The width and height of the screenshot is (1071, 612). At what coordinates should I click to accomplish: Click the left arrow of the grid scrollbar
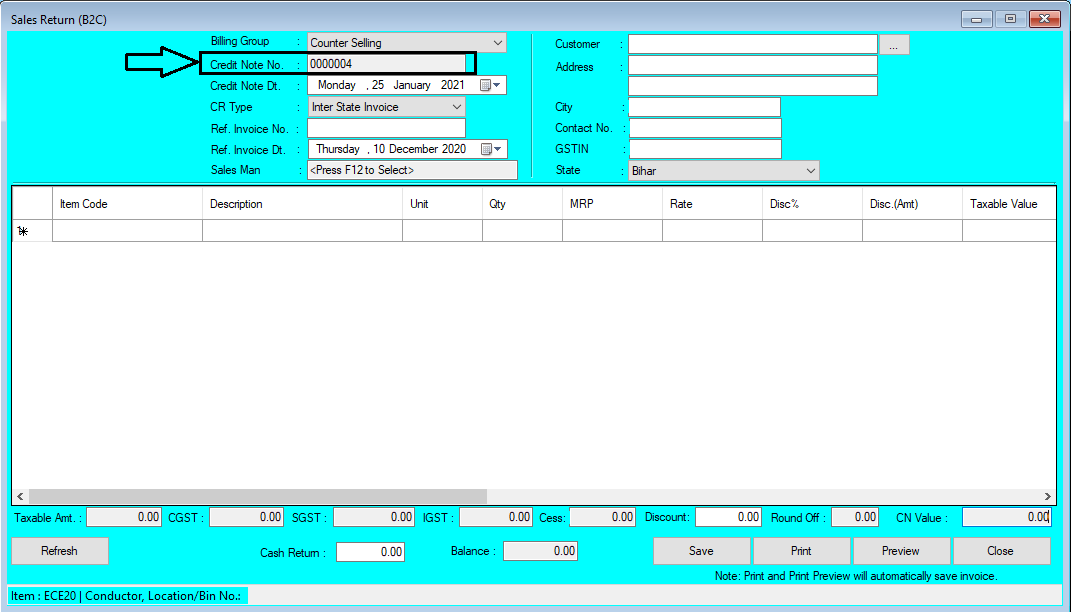(20, 496)
